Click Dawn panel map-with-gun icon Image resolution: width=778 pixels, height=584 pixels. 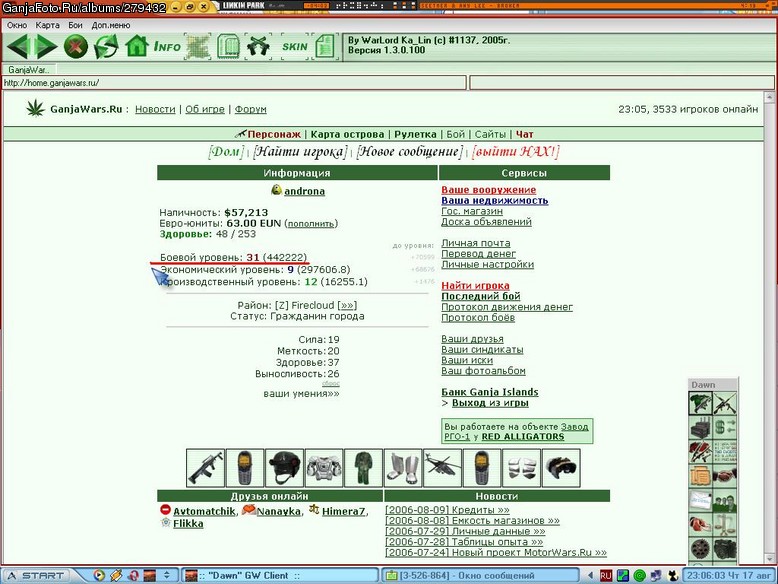pyautogui.click(x=701, y=403)
